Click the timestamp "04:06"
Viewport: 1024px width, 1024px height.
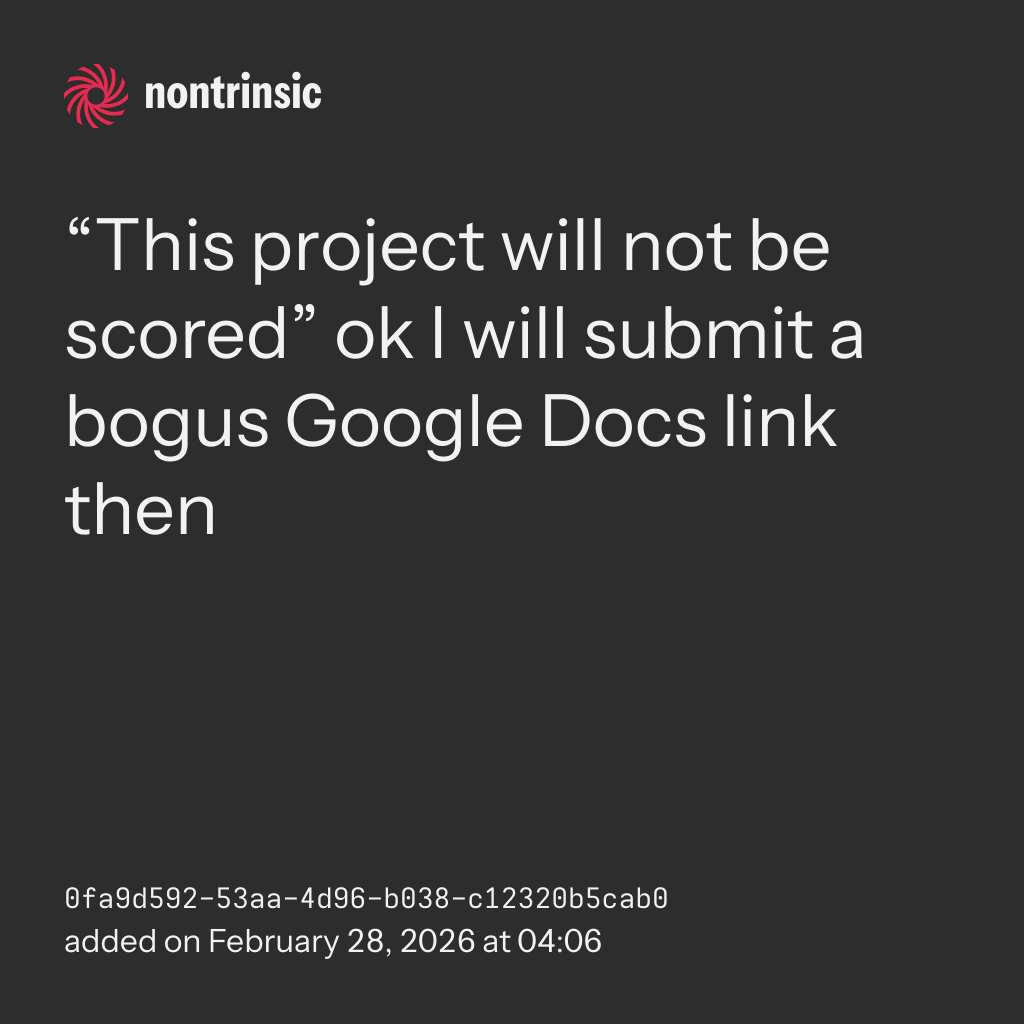[x=559, y=942]
